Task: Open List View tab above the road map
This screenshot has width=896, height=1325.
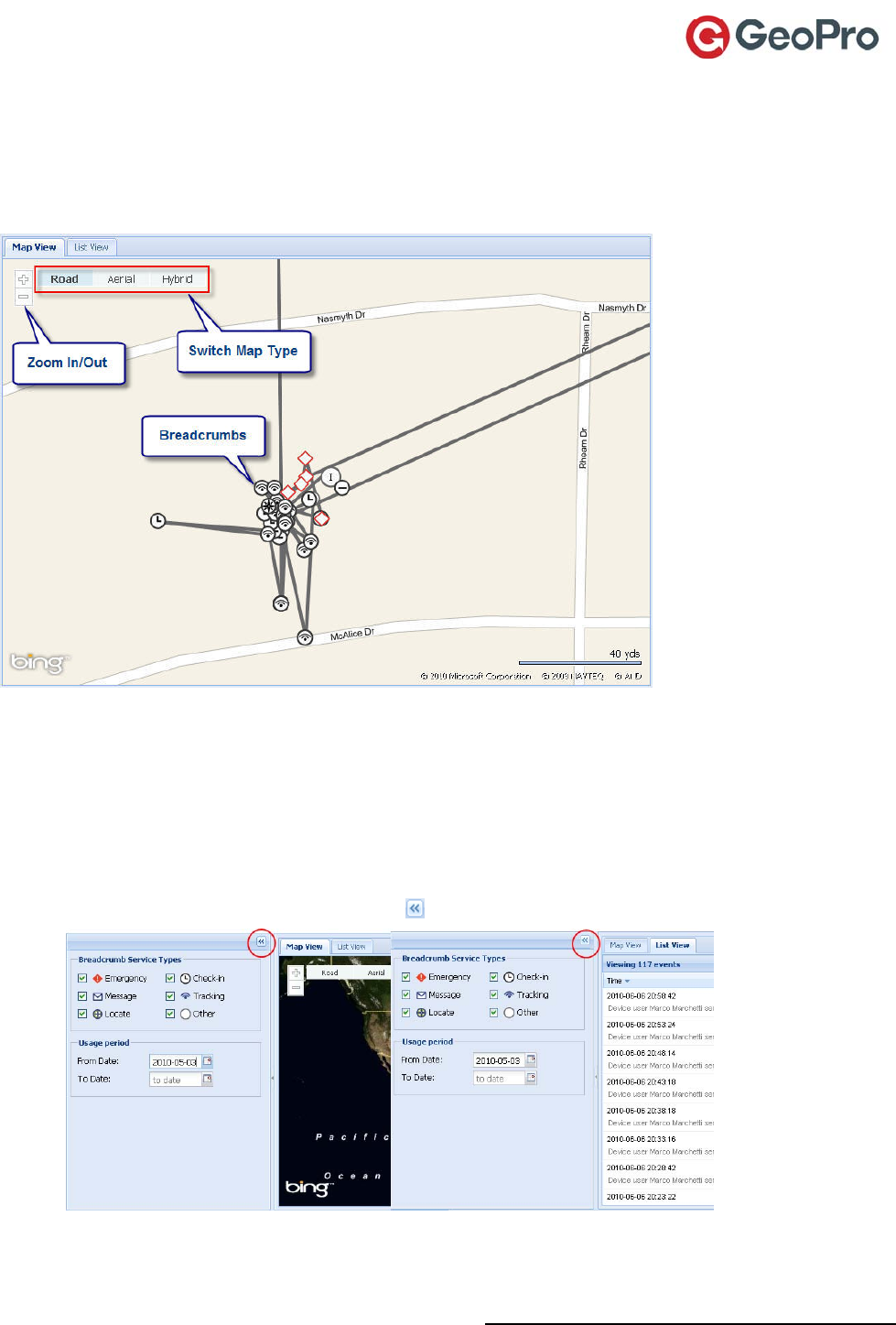Action: coord(92,247)
